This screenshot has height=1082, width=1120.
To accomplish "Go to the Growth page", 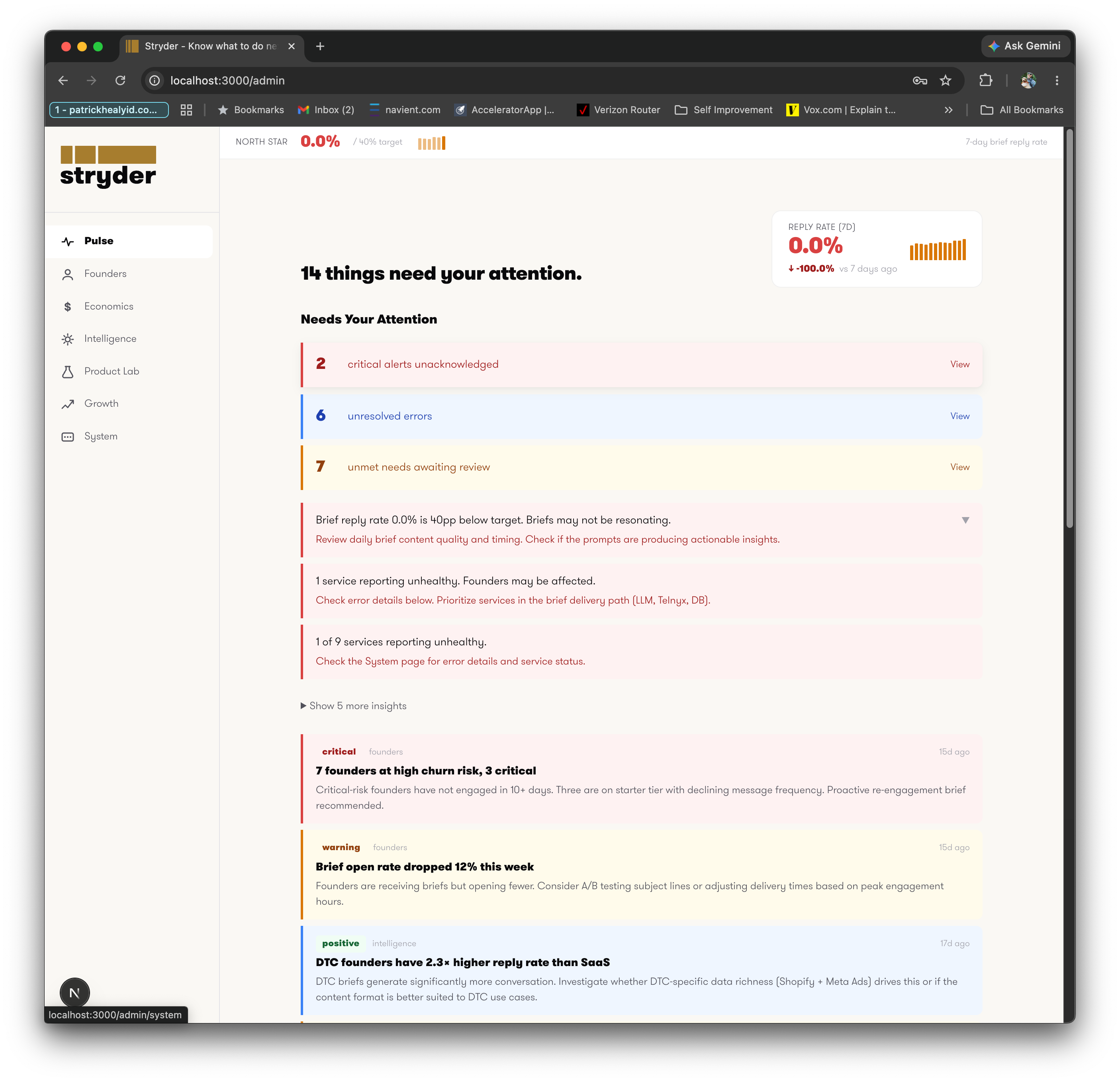I will point(101,404).
